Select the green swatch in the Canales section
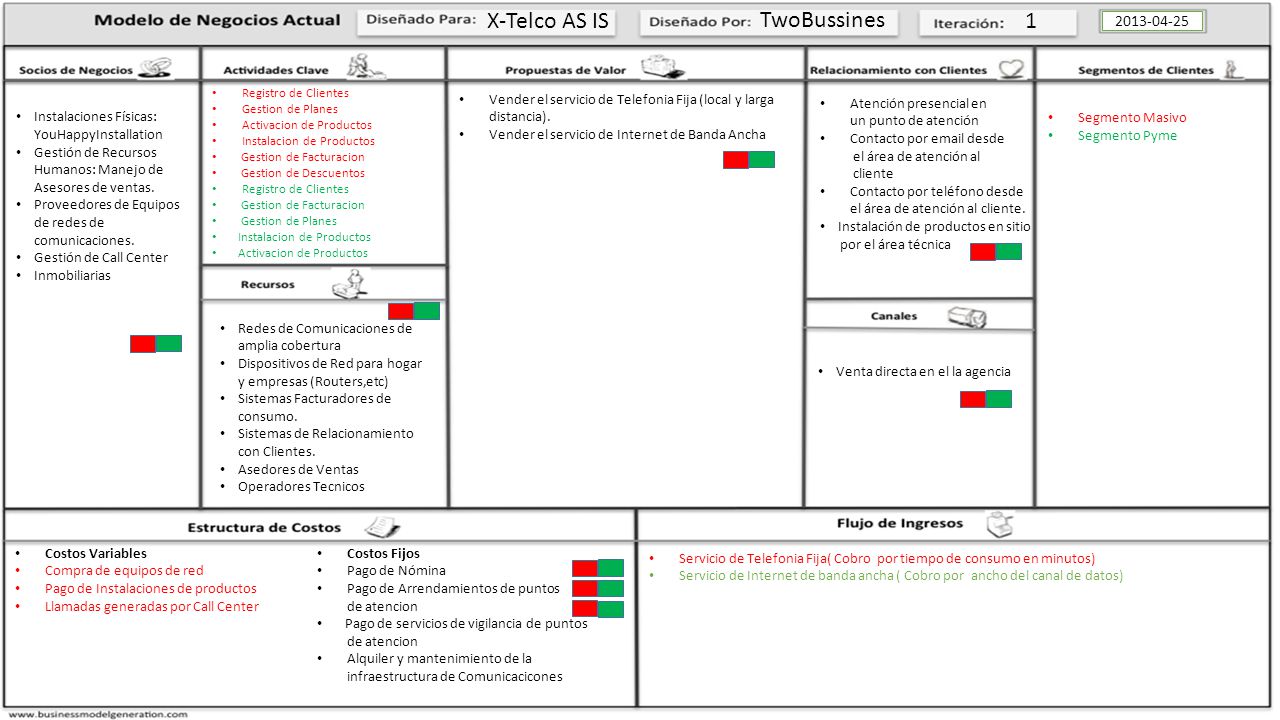The height and width of the screenshot is (720, 1280). coord(998,399)
